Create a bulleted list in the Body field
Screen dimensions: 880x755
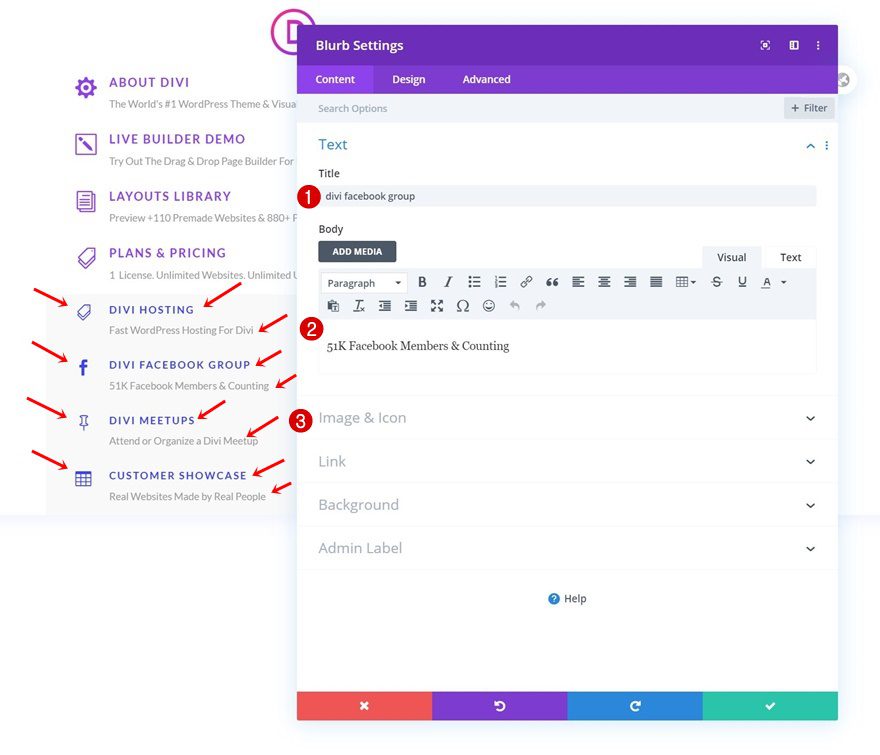(x=474, y=281)
